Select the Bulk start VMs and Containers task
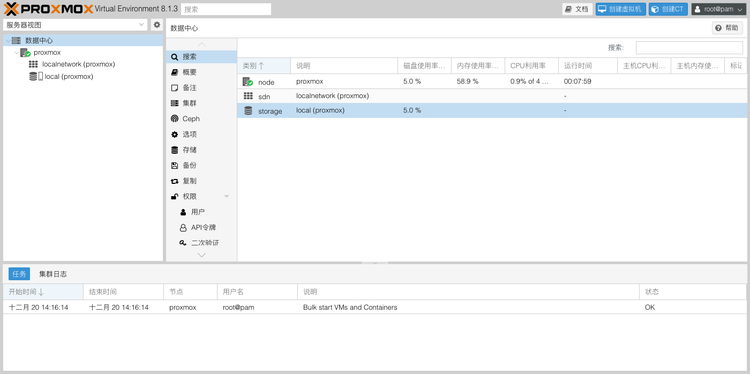 375,307
